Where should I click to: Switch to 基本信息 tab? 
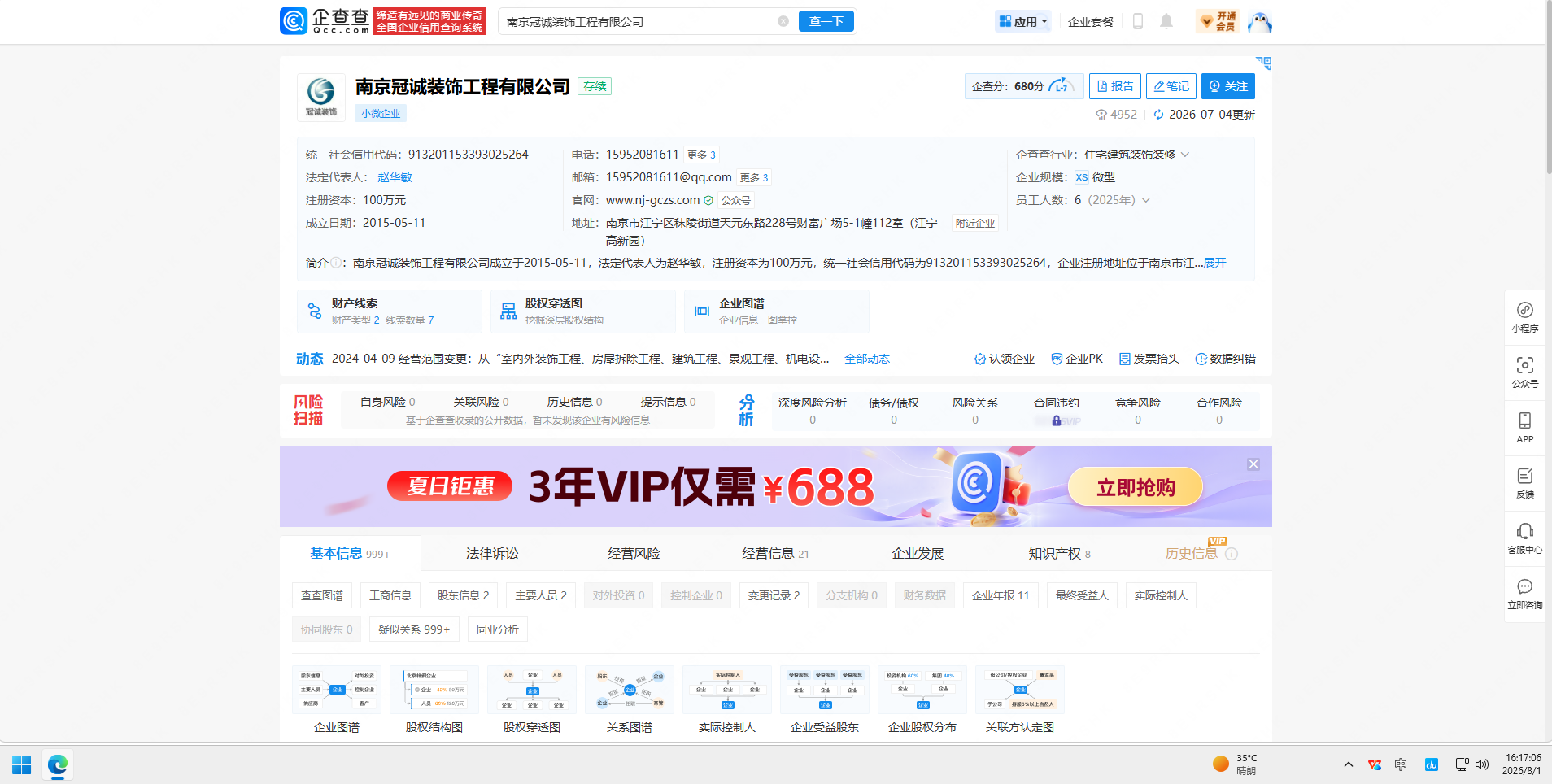350,553
